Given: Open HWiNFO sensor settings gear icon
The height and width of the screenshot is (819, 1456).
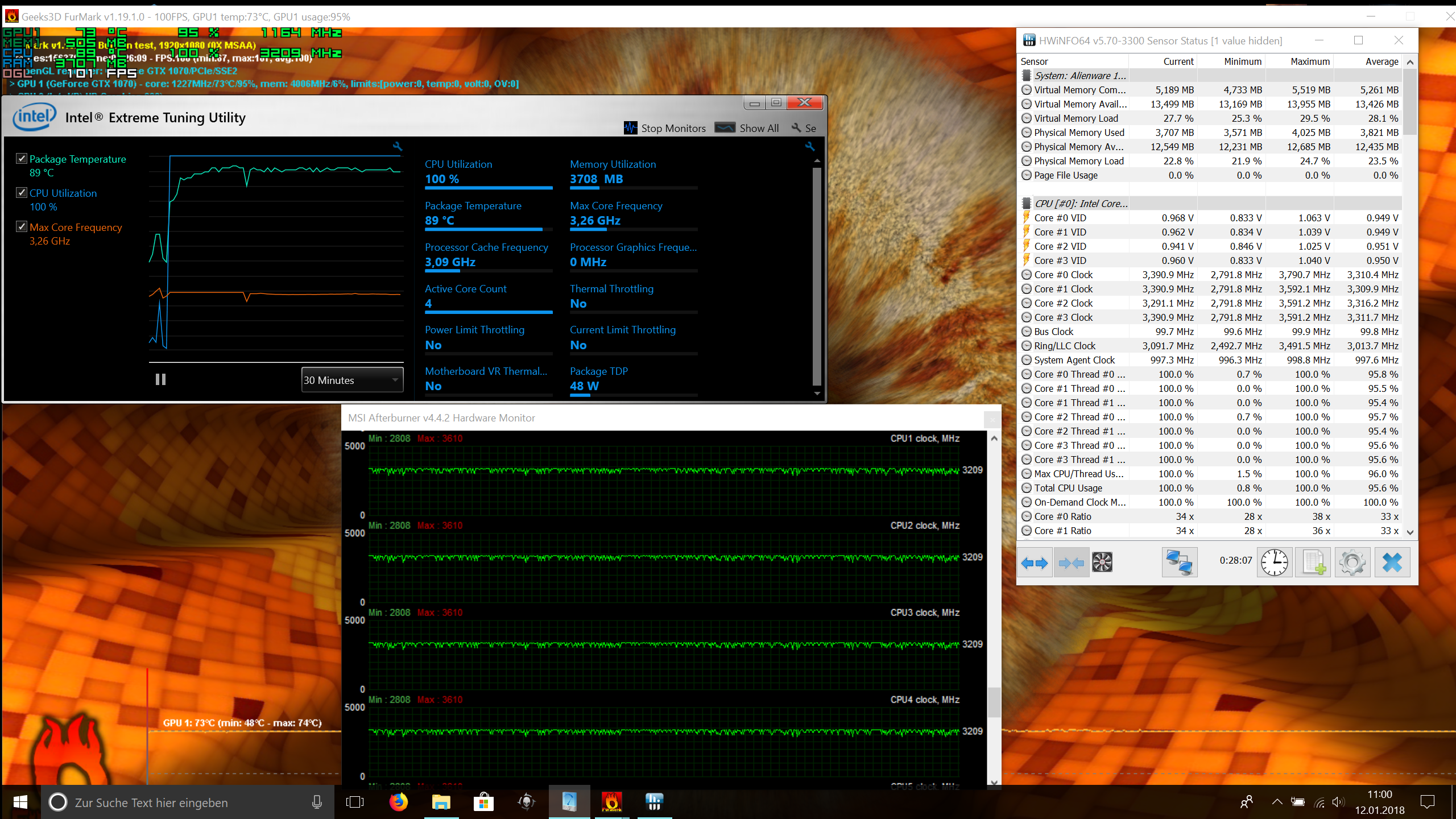Looking at the screenshot, I should [x=1352, y=562].
